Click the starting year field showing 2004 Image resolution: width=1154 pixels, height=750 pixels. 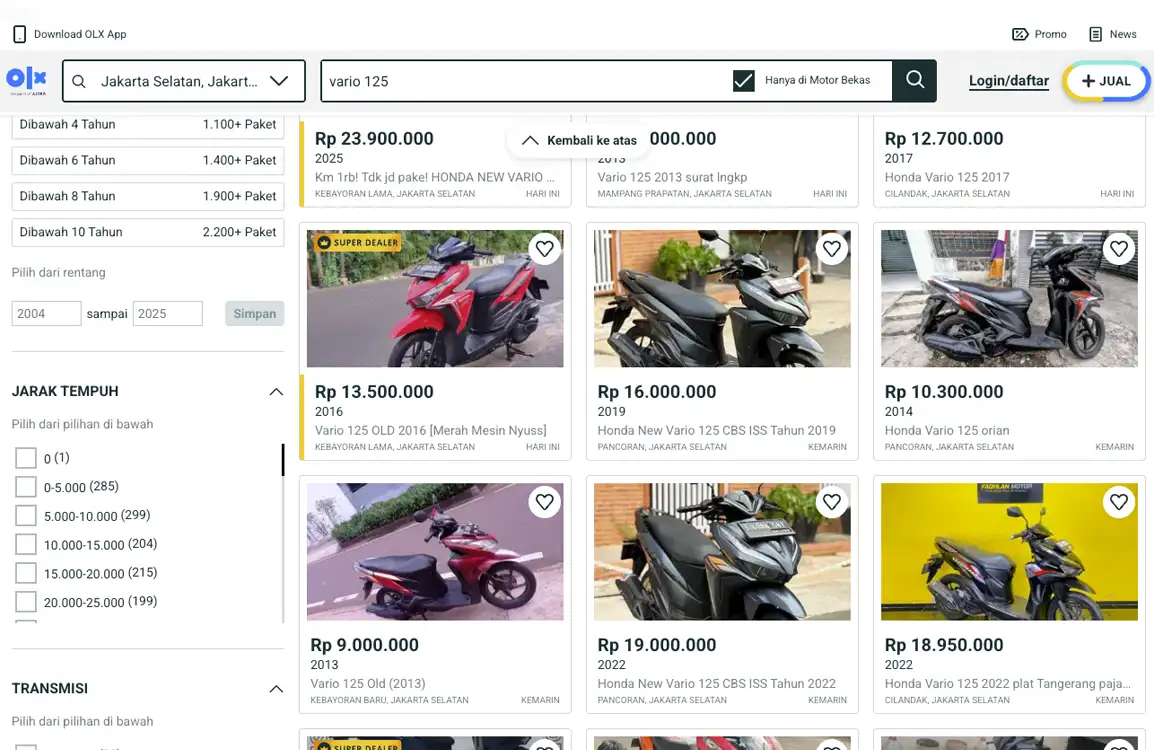[46, 314]
